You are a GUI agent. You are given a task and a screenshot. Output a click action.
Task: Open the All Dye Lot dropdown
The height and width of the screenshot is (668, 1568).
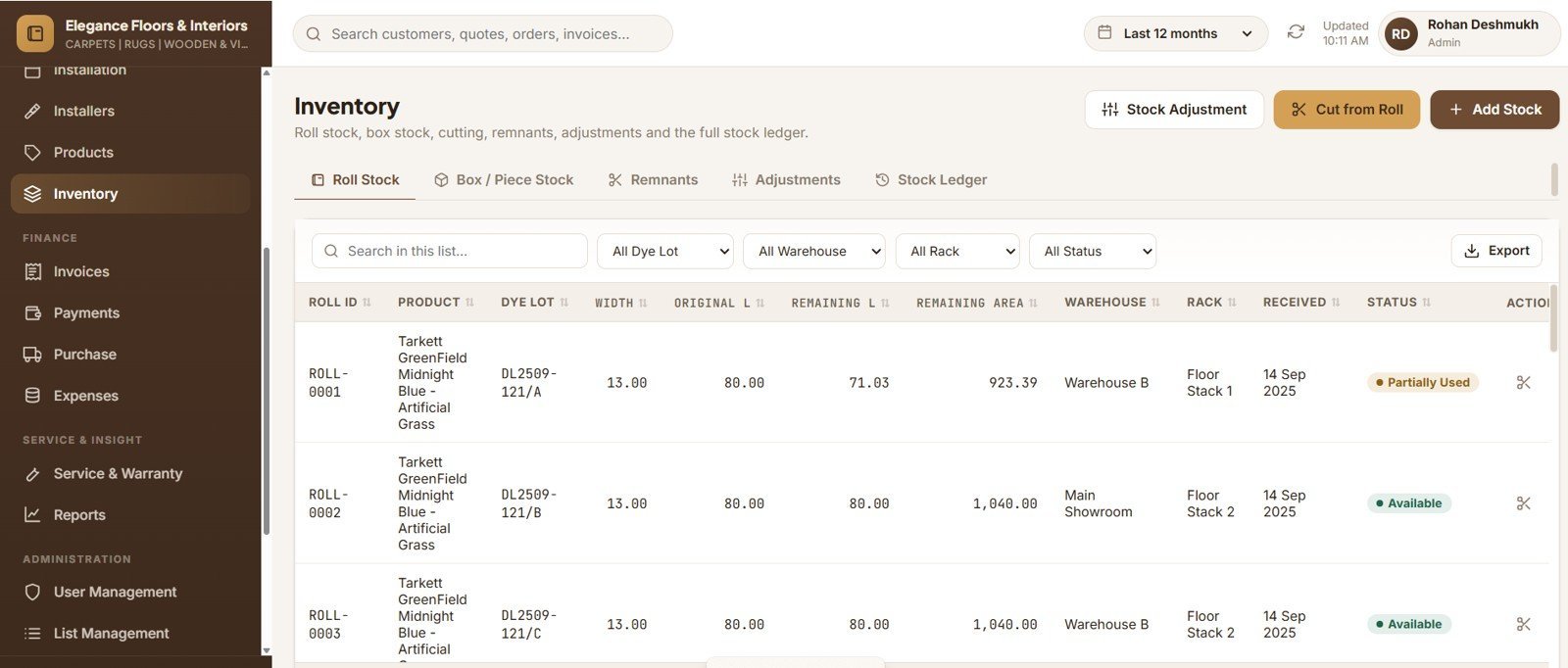[x=665, y=252]
